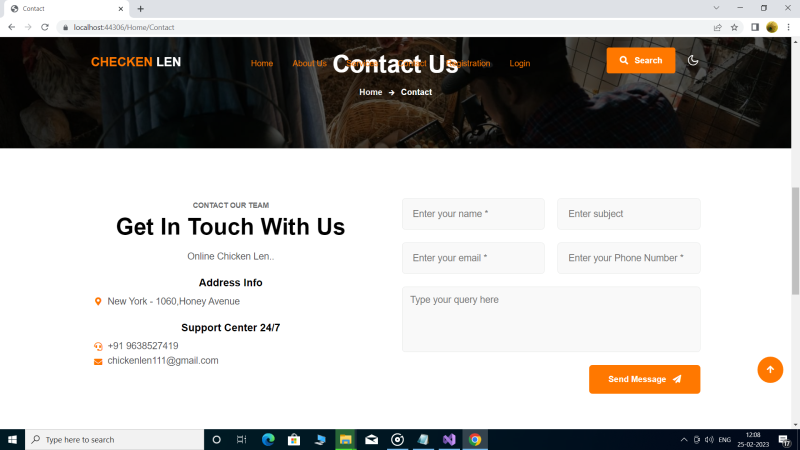
Task: Toggle dark mode moon icon
Action: point(692,60)
